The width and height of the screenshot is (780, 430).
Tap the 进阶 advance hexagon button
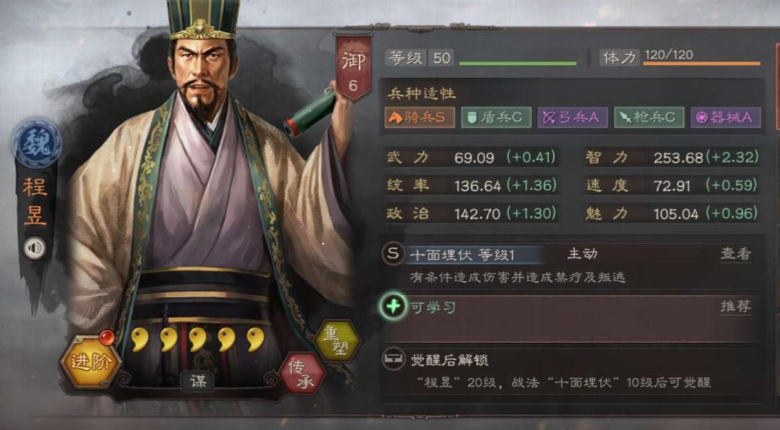90,362
